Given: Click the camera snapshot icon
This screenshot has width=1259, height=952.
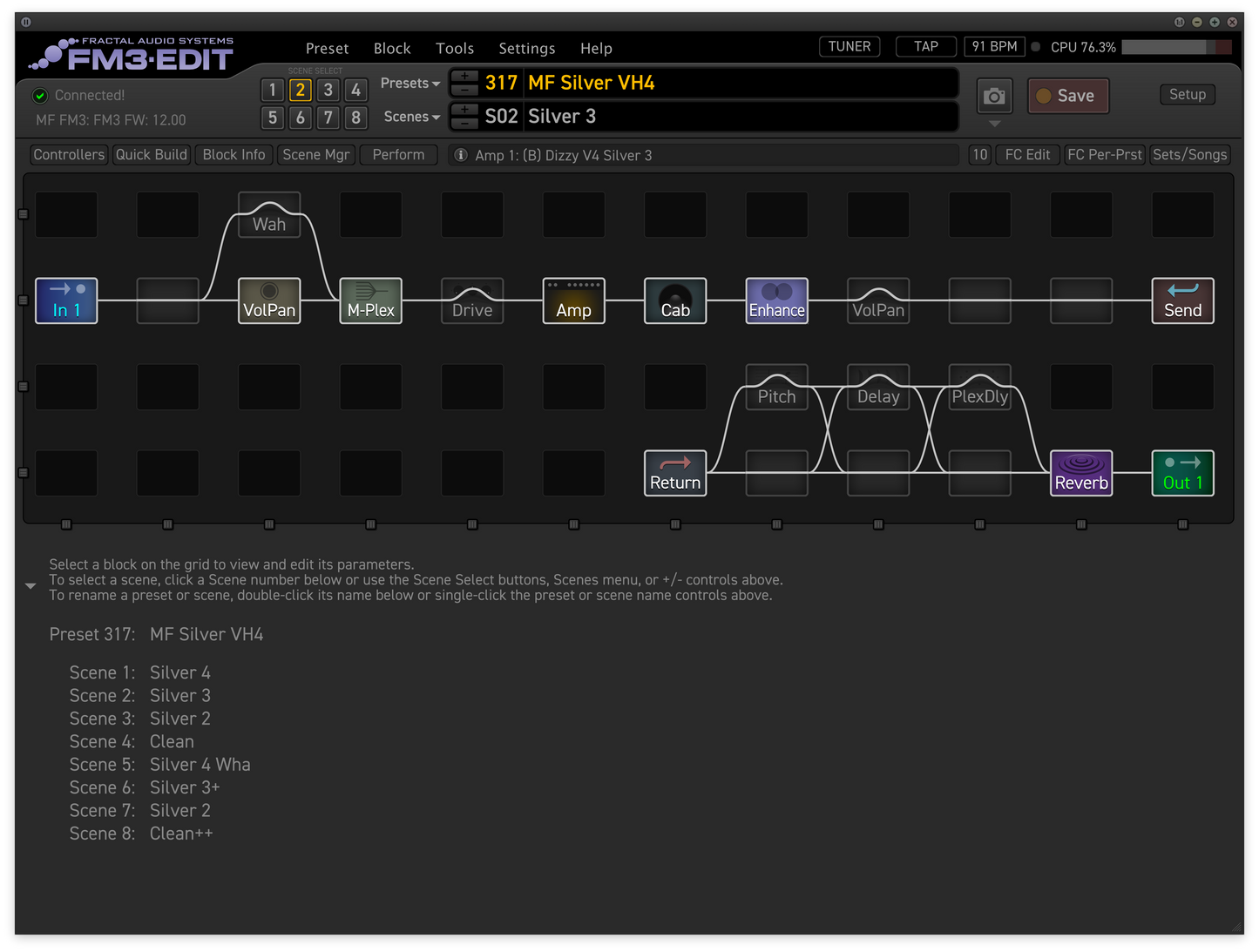Looking at the screenshot, I should (994, 96).
